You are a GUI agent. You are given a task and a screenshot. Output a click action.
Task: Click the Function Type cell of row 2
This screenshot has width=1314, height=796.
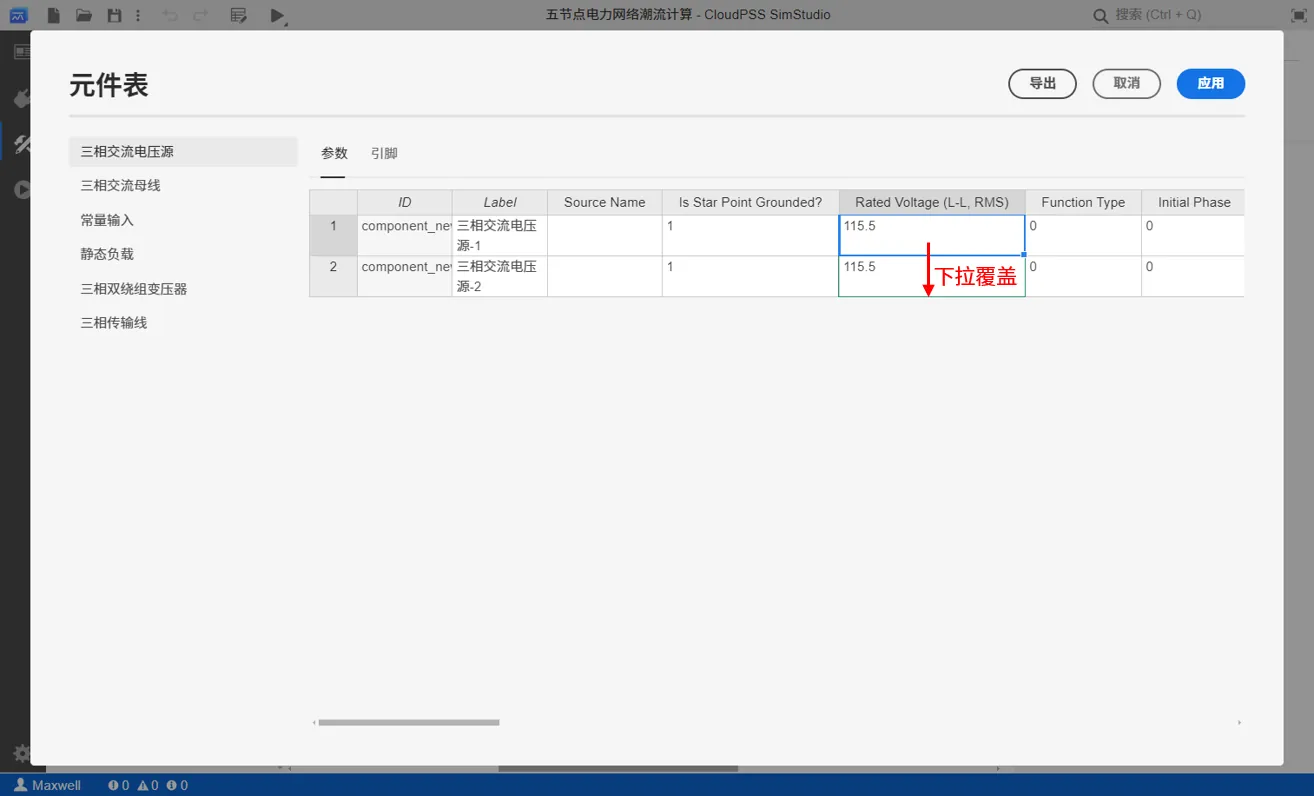[1083, 276]
